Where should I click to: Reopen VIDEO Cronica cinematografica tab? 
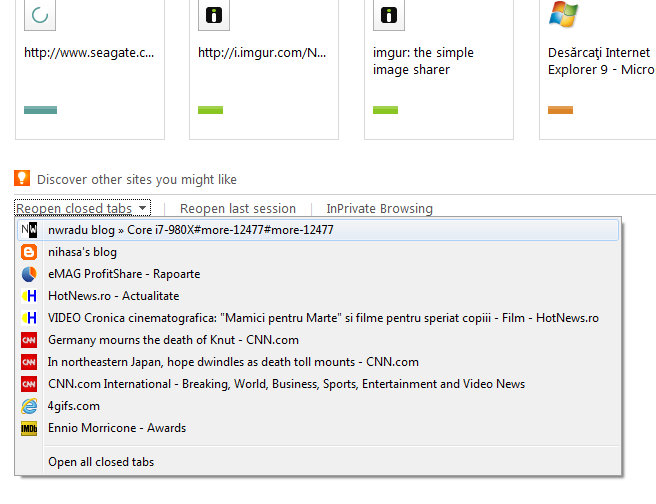click(x=318, y=318)
